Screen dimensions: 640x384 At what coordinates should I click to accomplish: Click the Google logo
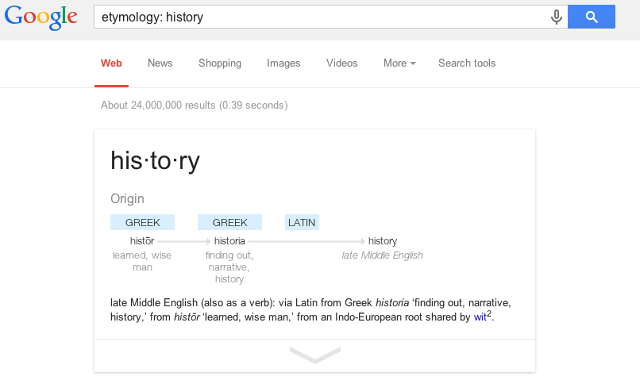tap(40, 17)
